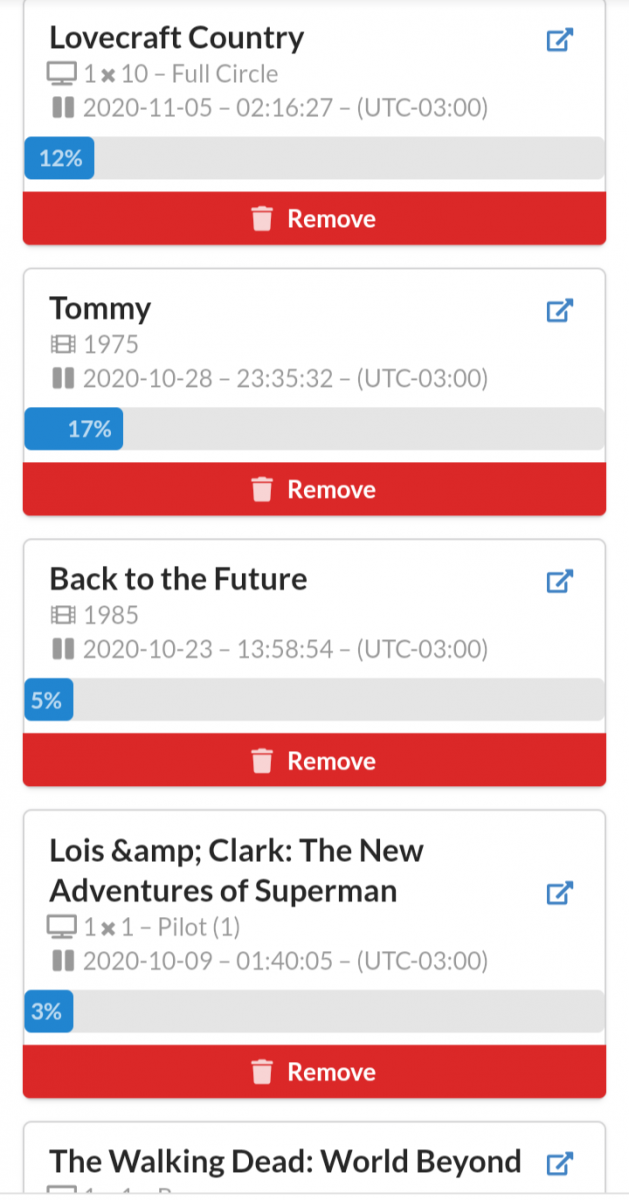Image resolution: width=629 pixels, height=1200 pixels.
Task: Click The Walking Dead: World Beyond title
Action: tap(285, 1161)
